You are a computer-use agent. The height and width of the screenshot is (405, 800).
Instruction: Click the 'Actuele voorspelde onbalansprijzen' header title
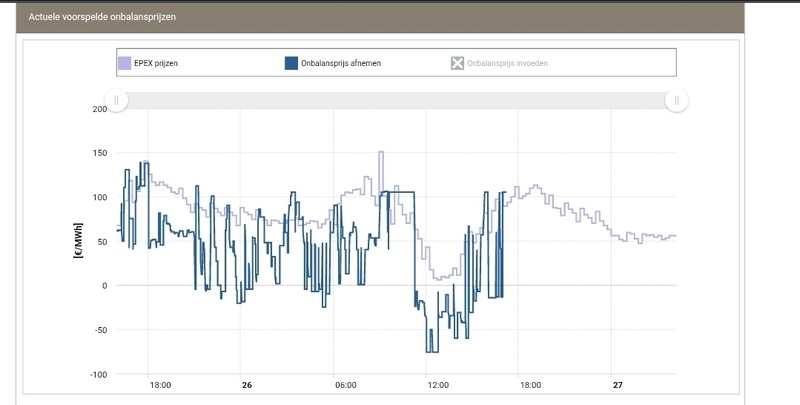pos(97,17)
